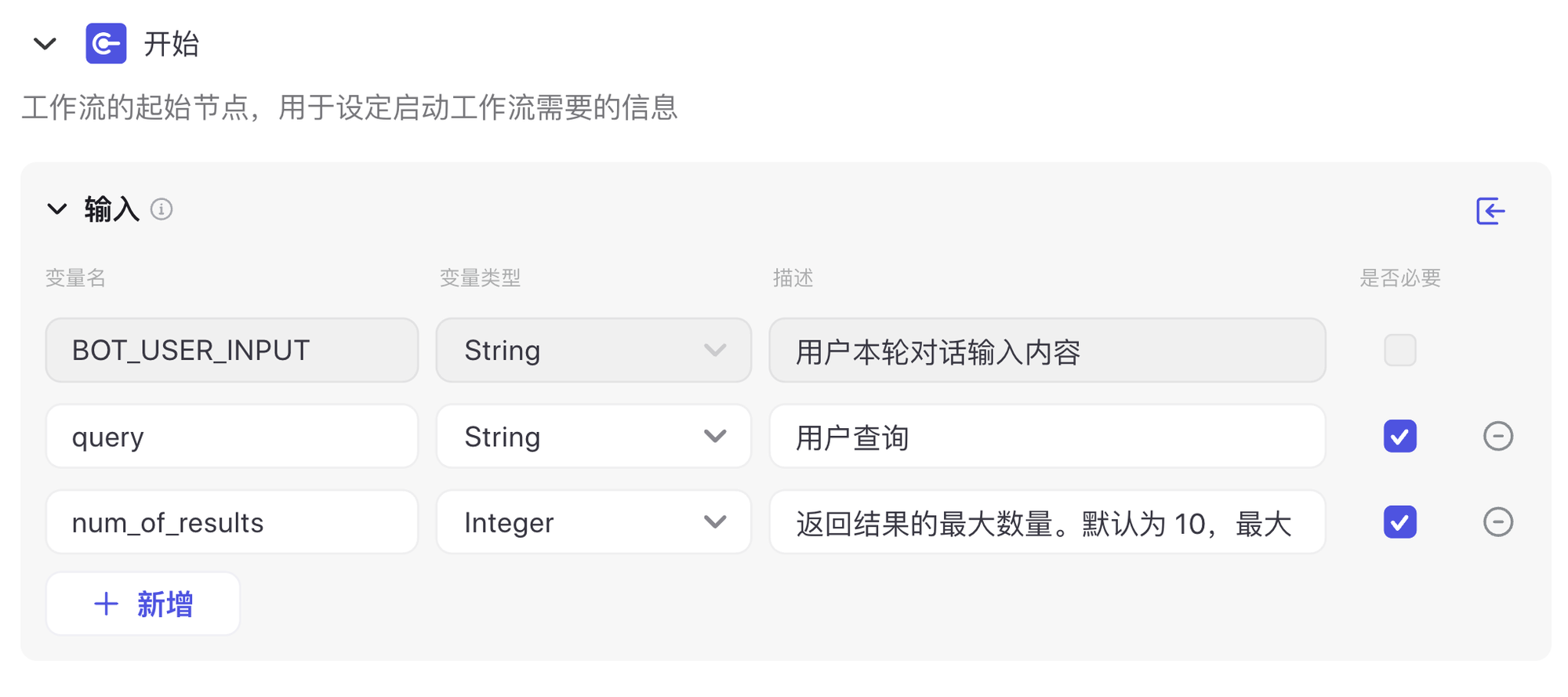
Task: Edit the 用户查询 description field
Action: pyautogui.click(x=1047, y=436)
